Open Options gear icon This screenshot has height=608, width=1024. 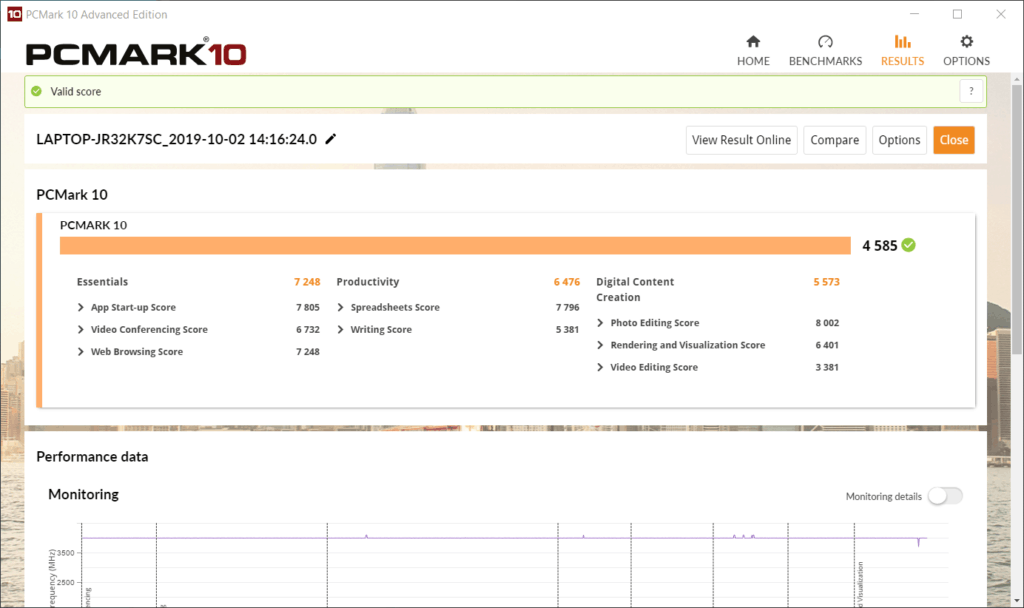pos(966,42)
